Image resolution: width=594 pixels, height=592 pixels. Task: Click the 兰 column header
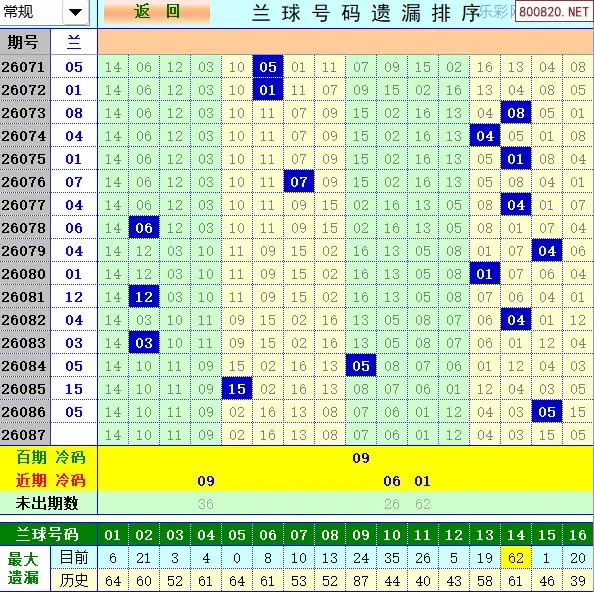pos(74,42)
